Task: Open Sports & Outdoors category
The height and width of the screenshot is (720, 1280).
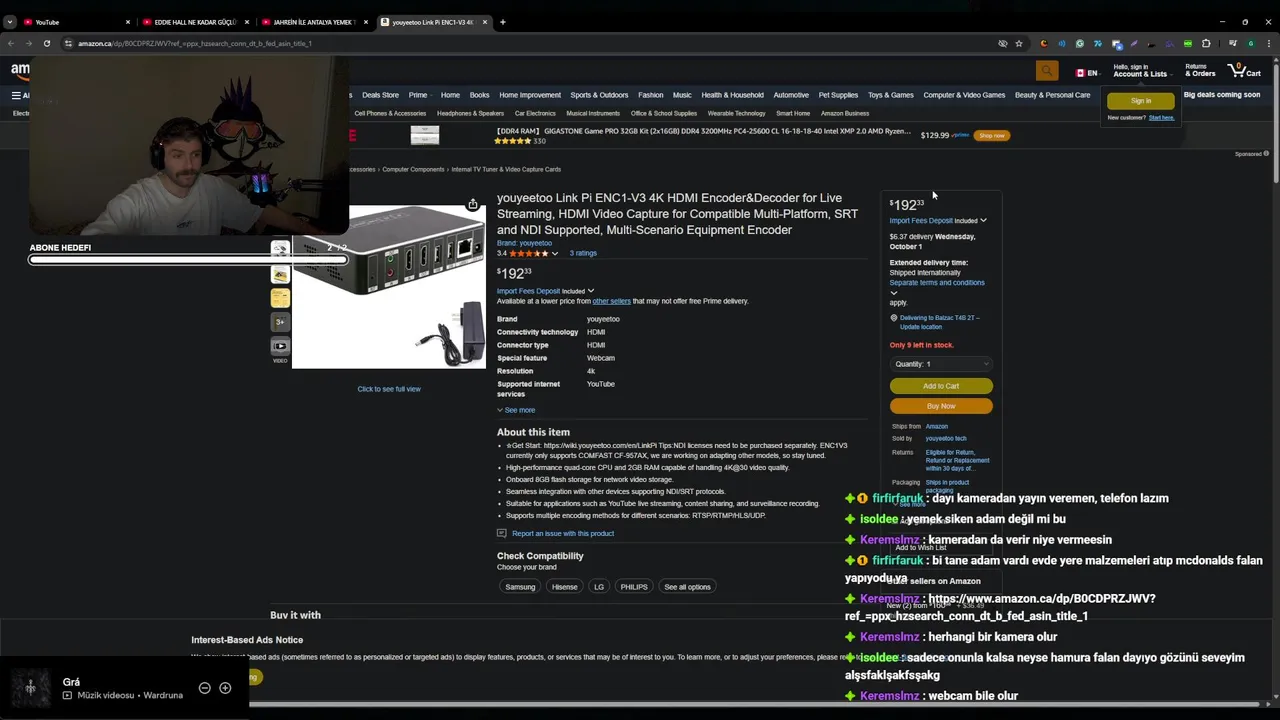Action: (x=599, y=95)
